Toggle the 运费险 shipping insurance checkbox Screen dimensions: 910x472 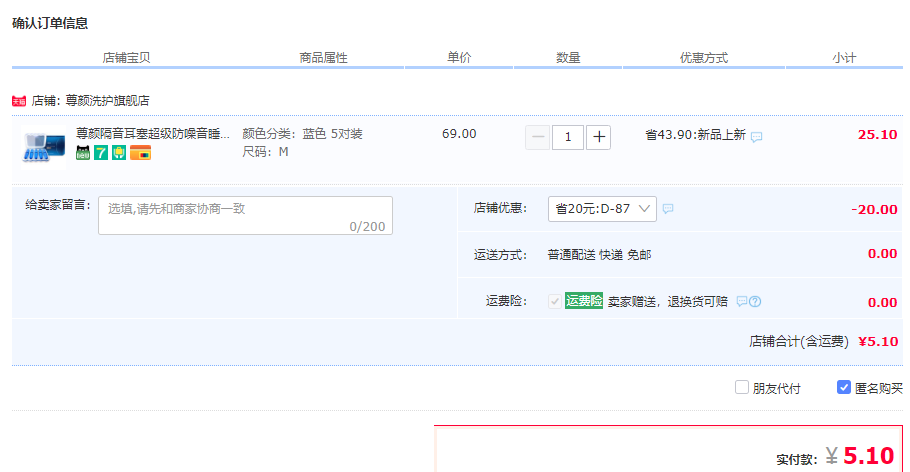(555, 301)
